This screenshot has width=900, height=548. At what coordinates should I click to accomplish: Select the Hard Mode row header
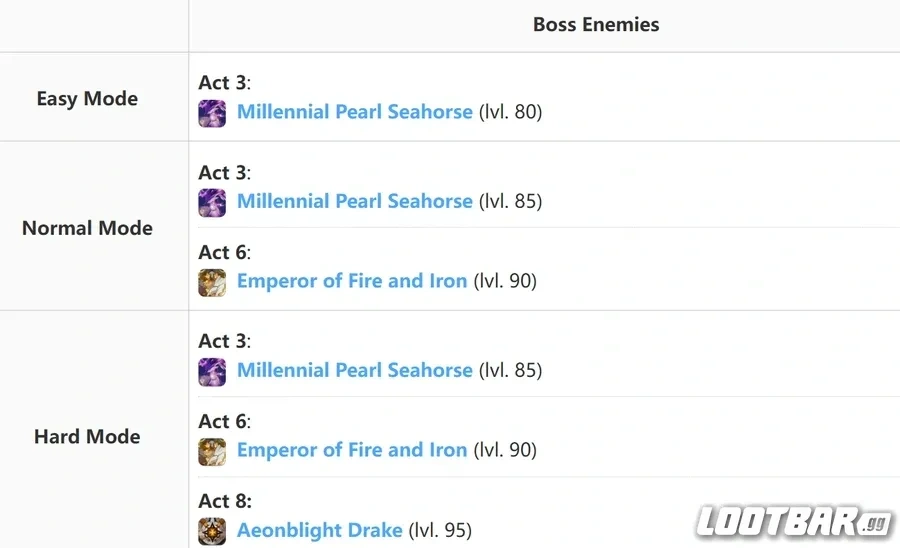[x=87, y=437]
